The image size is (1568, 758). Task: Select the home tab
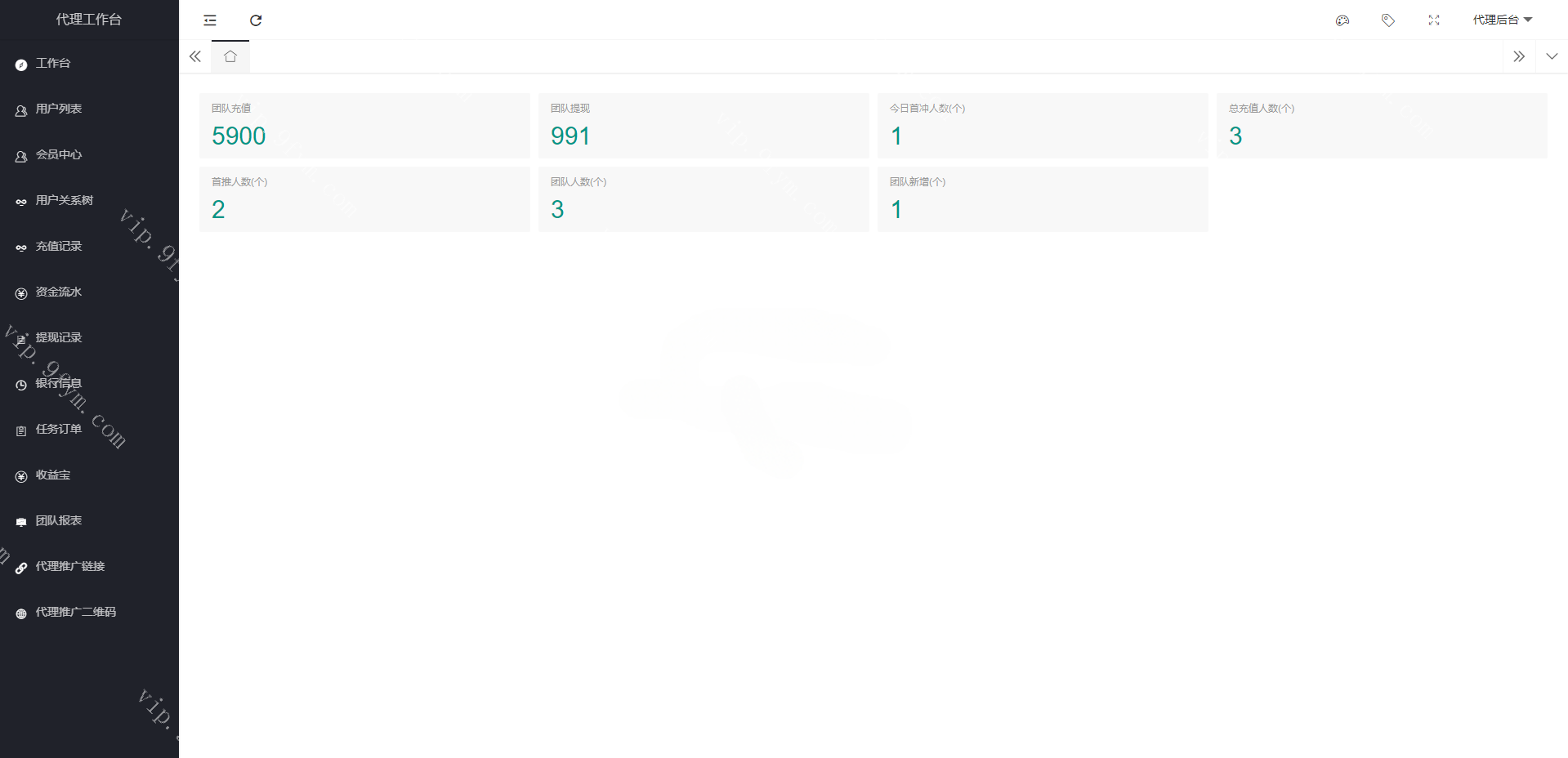click(x=230, y=56)
